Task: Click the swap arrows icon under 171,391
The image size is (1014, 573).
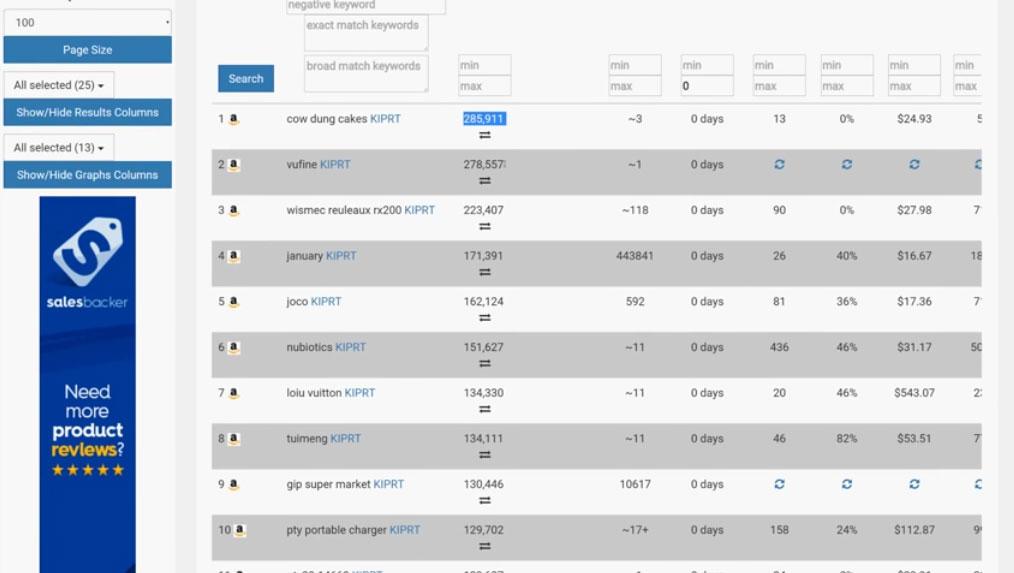Action: pos(484,272)
